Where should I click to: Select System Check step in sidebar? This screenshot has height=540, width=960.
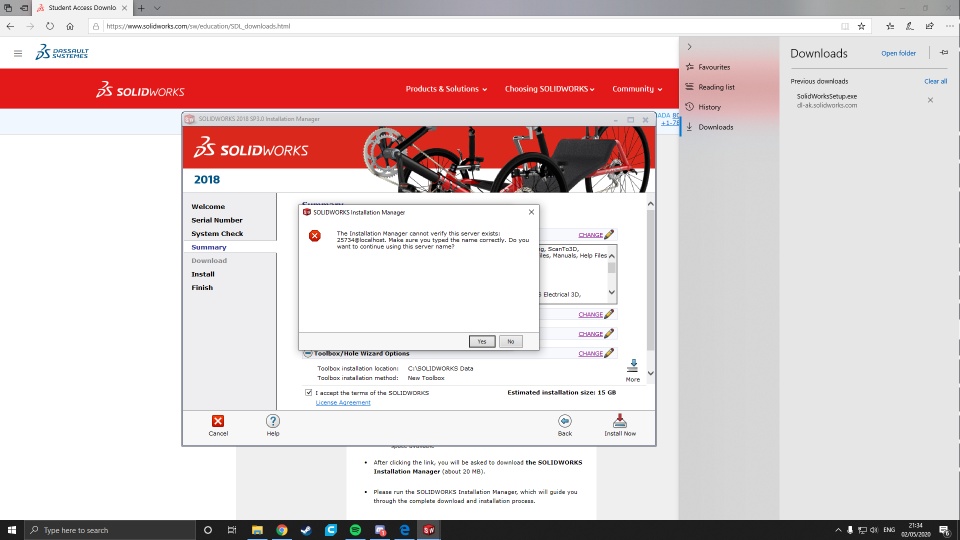click(217, 233)
